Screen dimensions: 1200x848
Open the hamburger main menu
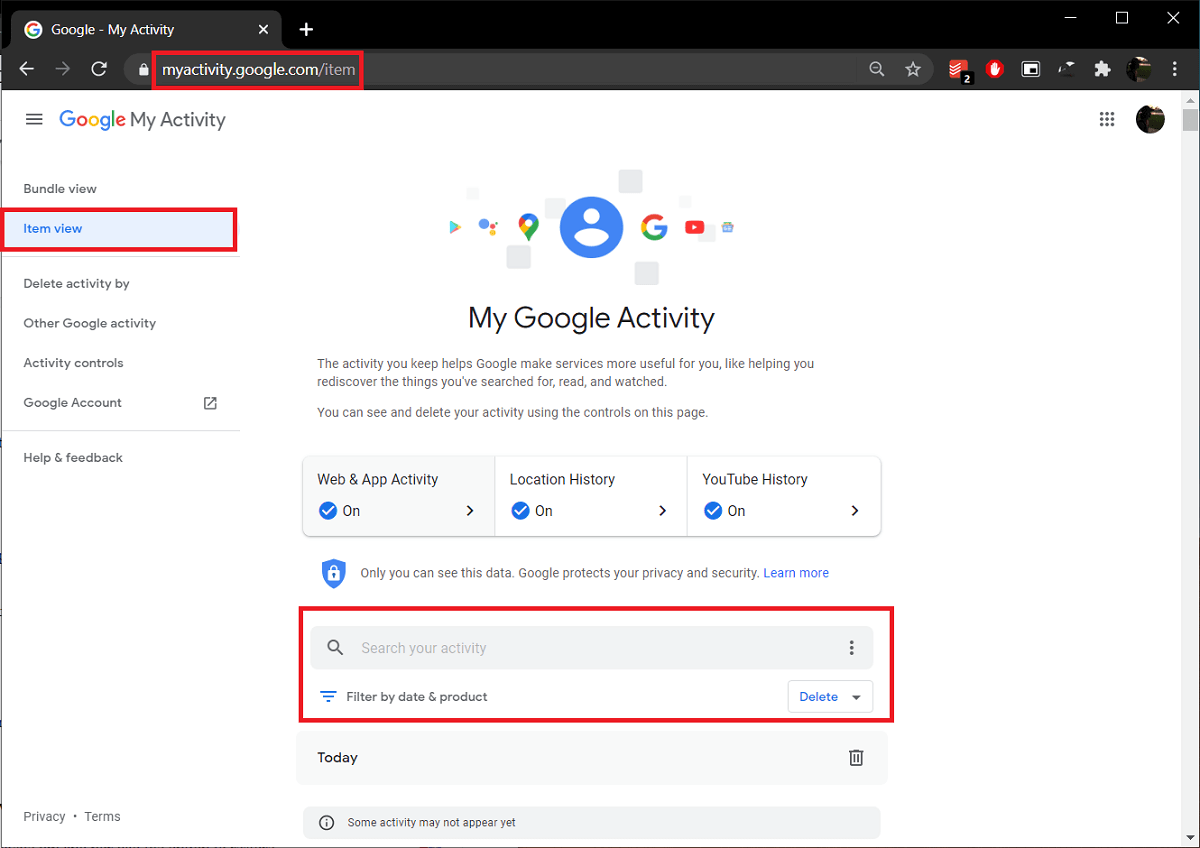point(34,119)
